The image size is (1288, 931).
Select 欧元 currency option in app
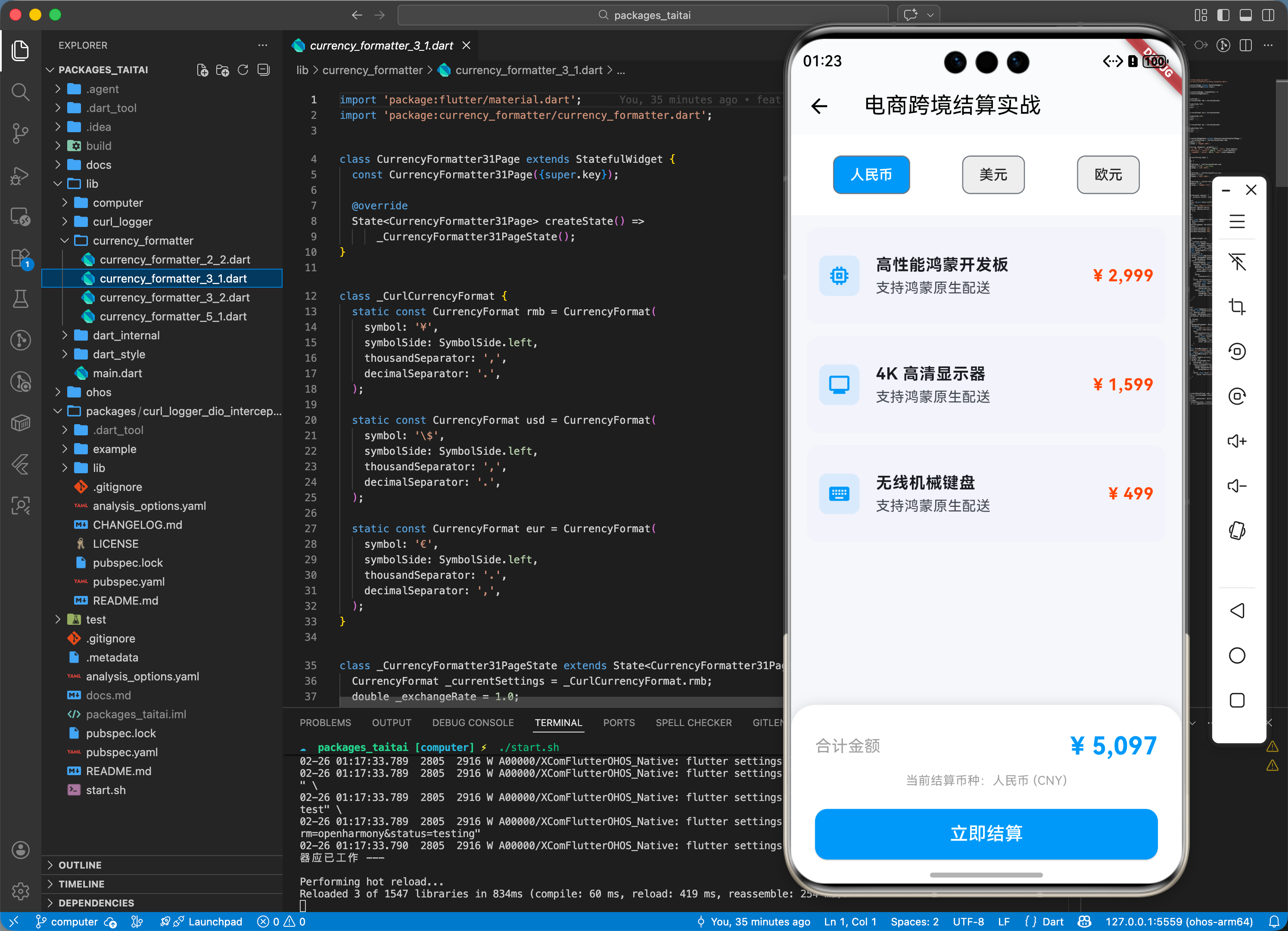1108,174
